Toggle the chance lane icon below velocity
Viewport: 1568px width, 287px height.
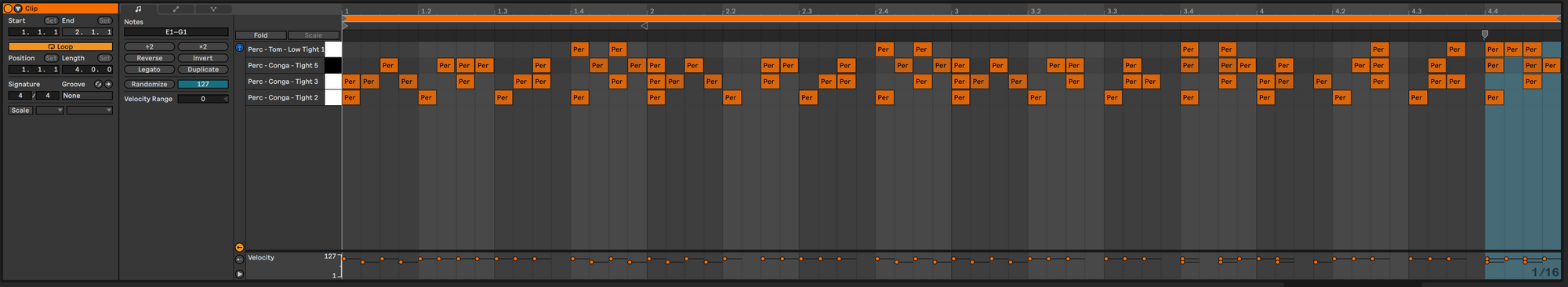coord(239,259)
